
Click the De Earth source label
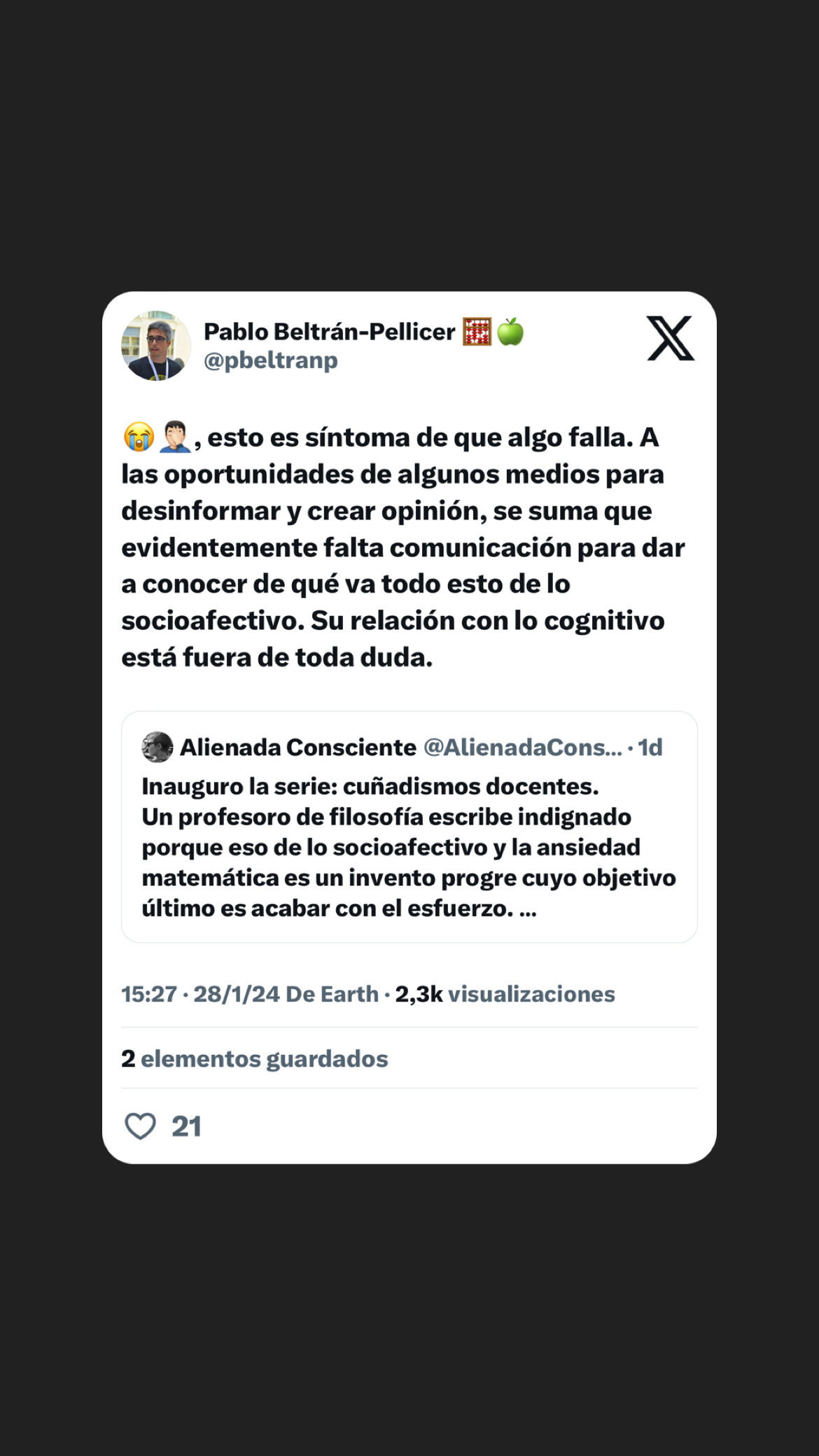(x=332, y=994)
